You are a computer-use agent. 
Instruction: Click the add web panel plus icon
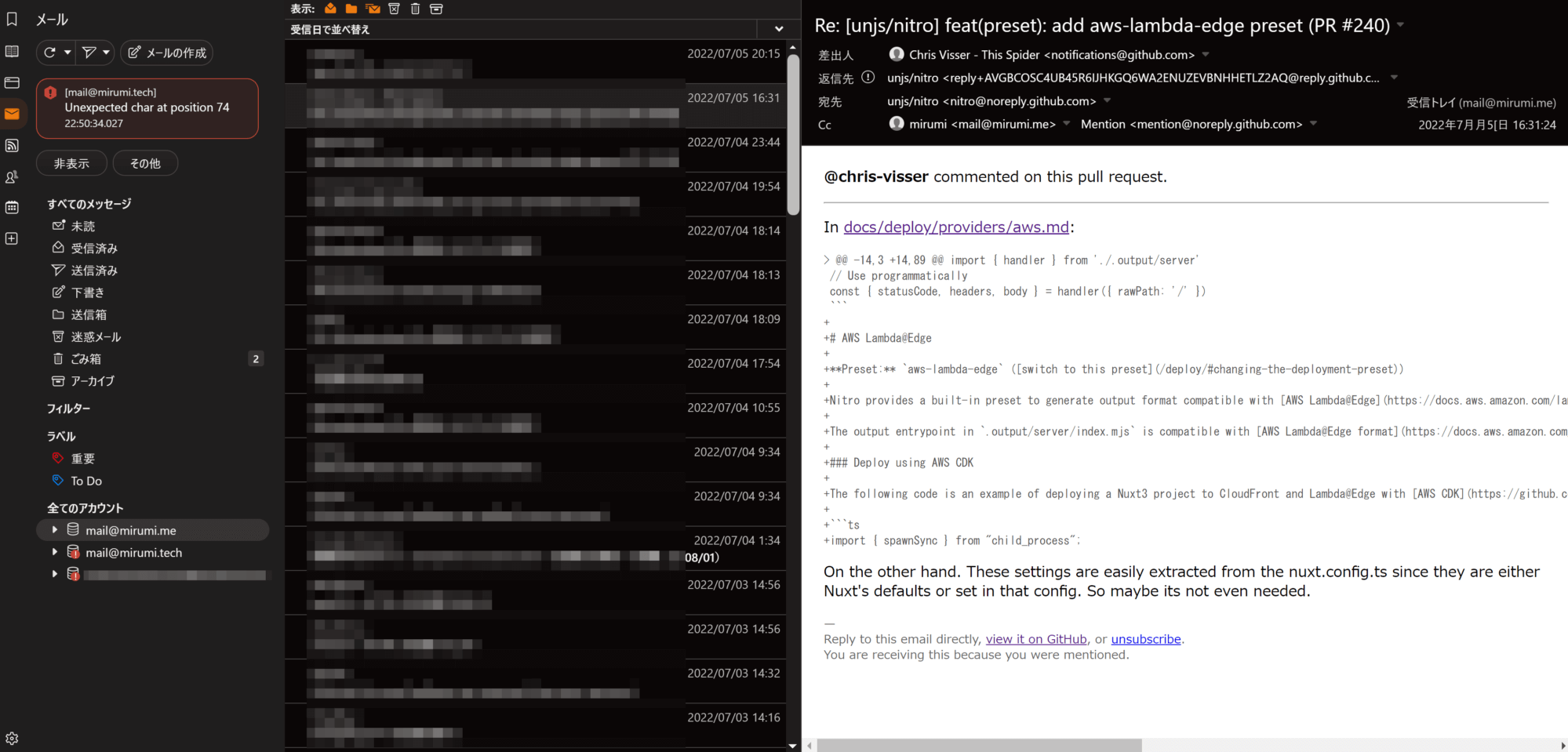pyautogui.click(x=12, y=238)
